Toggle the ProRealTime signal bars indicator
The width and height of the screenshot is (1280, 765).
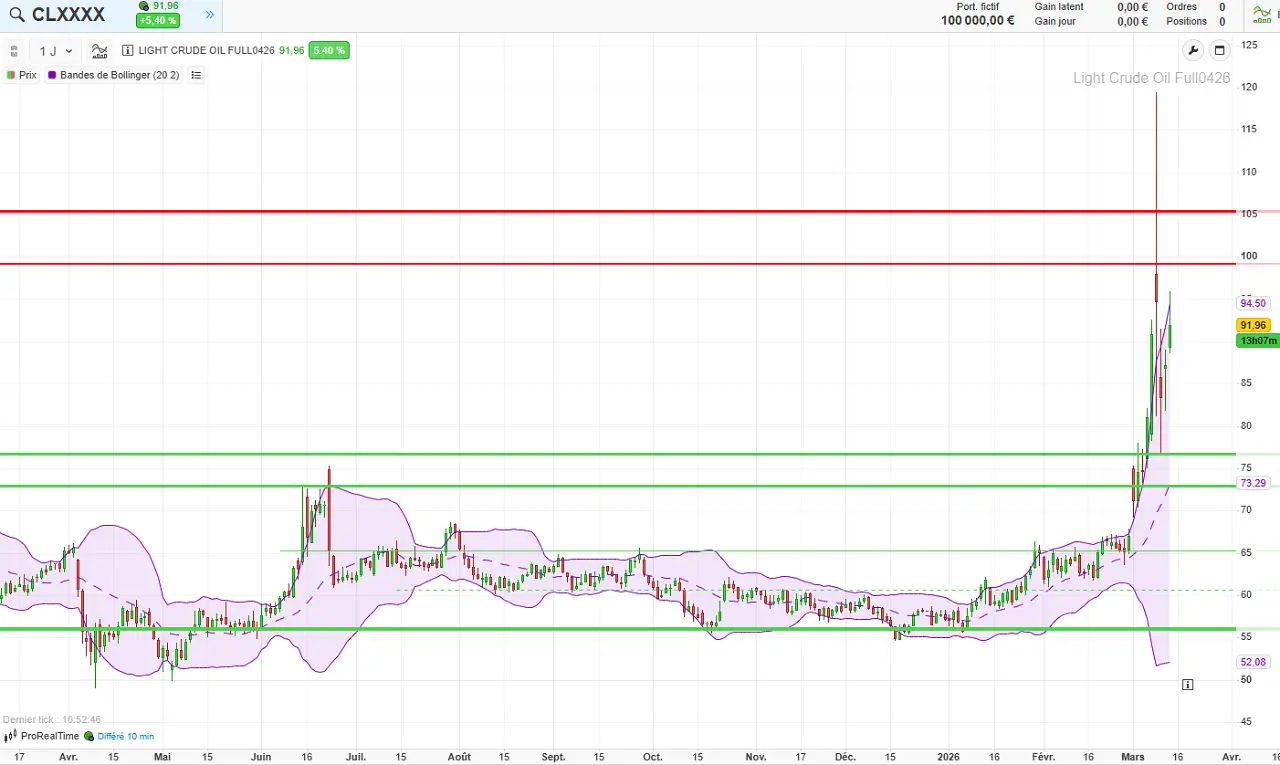[x=10, y=736]
